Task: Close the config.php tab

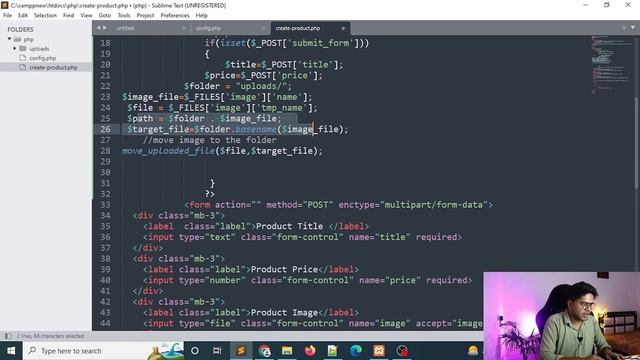Action: click(263, 28)
